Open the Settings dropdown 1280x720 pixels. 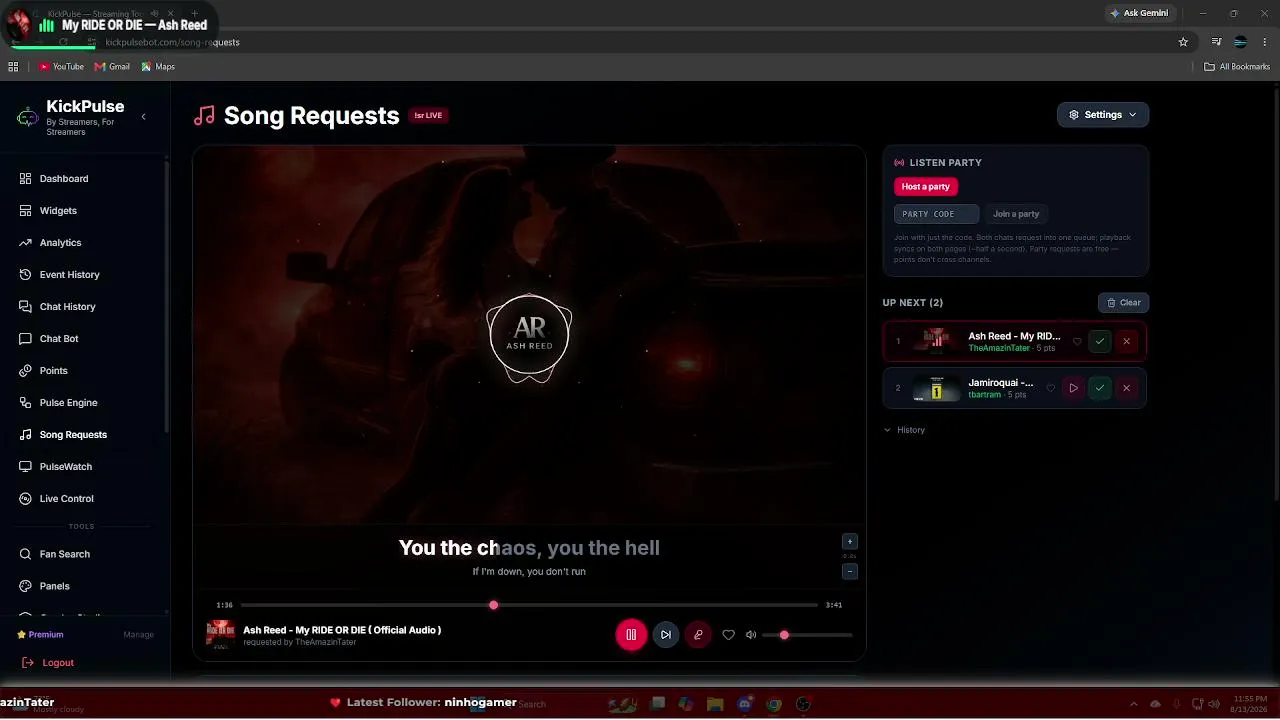(x=1103, y=115)
